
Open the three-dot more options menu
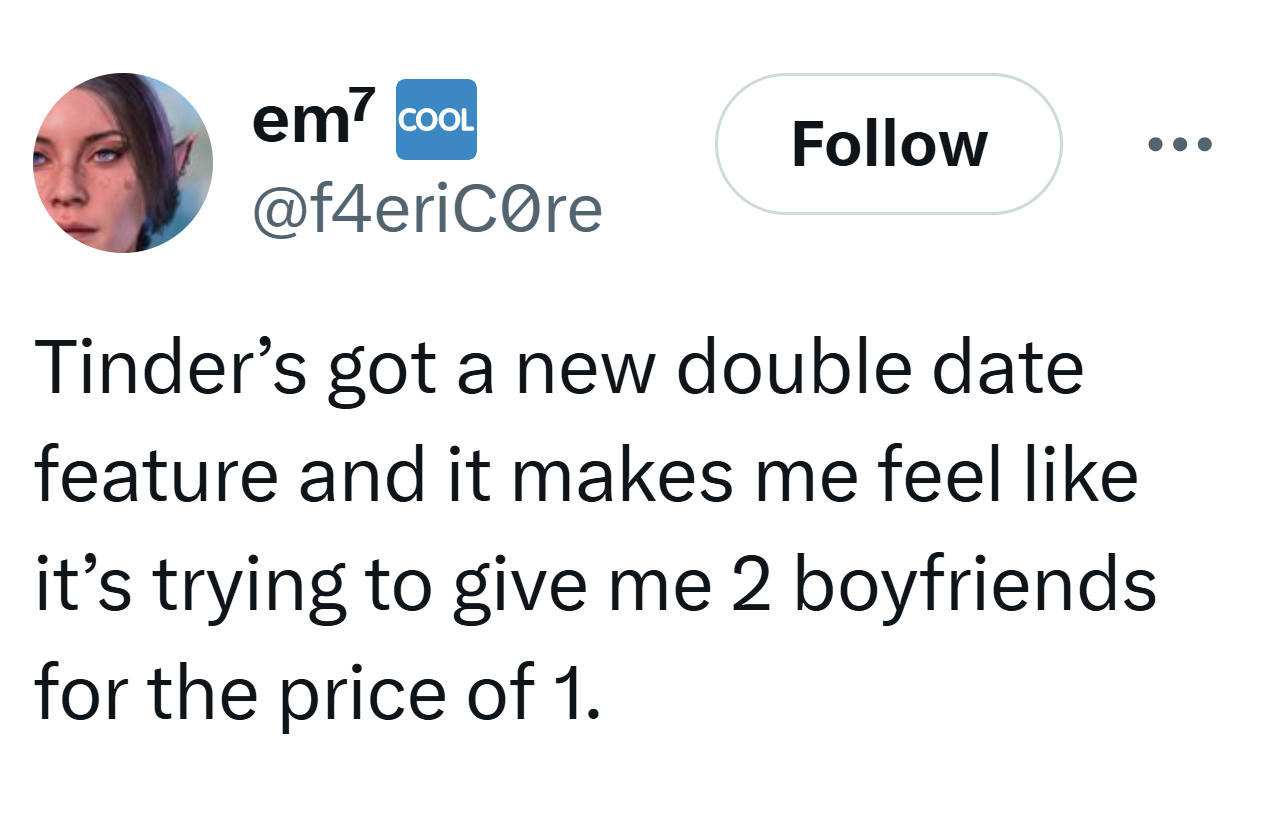coord(1180,144)
